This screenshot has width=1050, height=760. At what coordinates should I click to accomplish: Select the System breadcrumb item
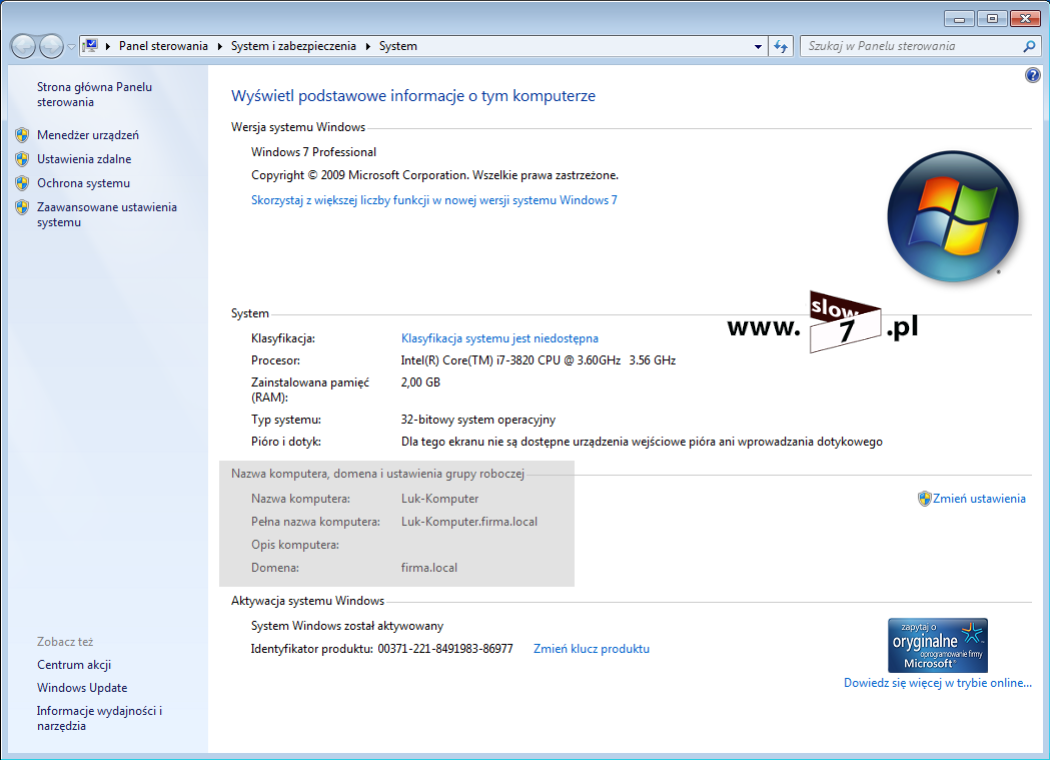point(398,46)
